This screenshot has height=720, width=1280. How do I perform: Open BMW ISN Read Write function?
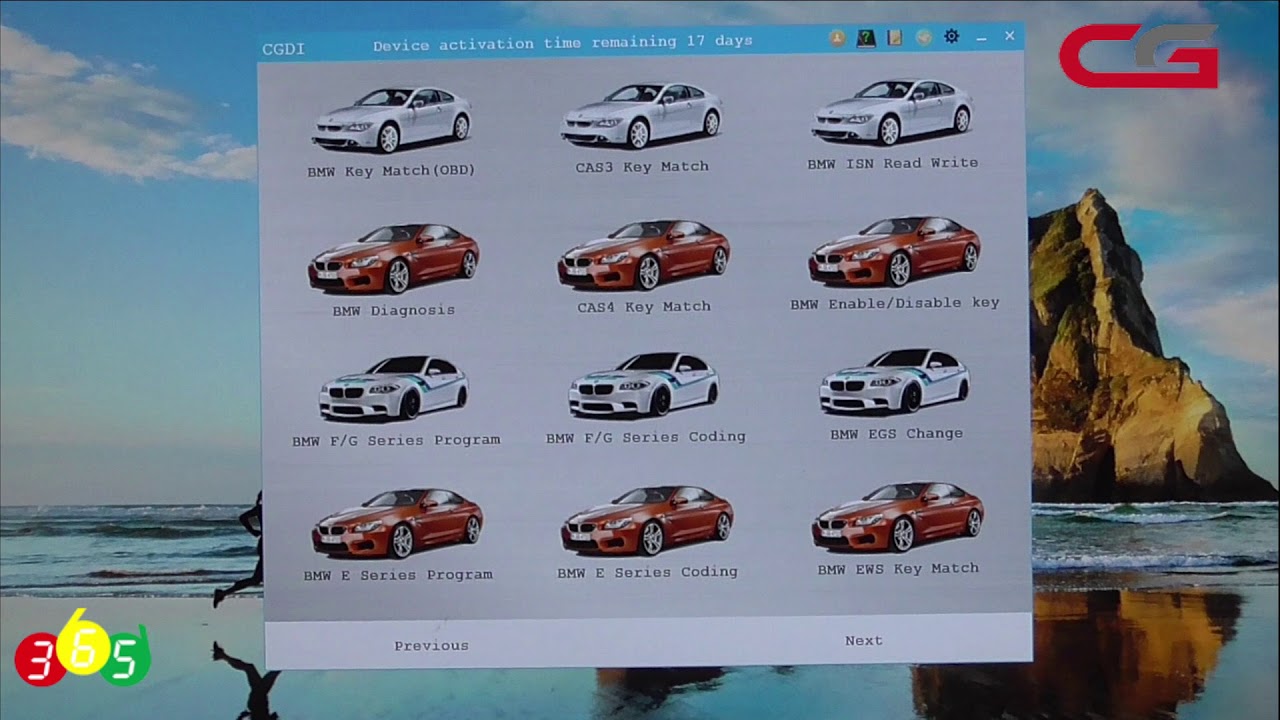click(x=892, y=124)
